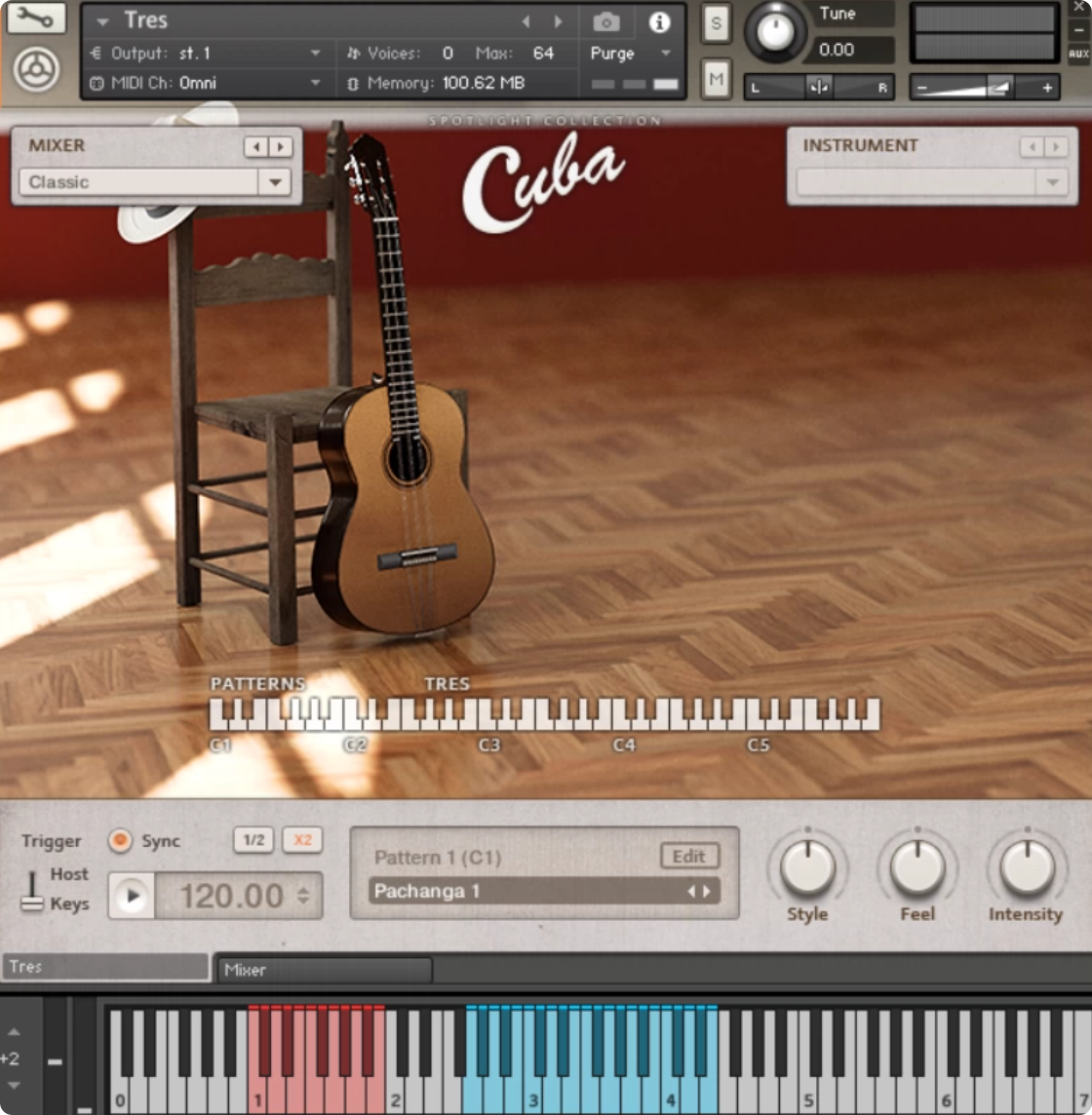Decrease volume with the minus icon
1092x1115 pixels.
922,88
